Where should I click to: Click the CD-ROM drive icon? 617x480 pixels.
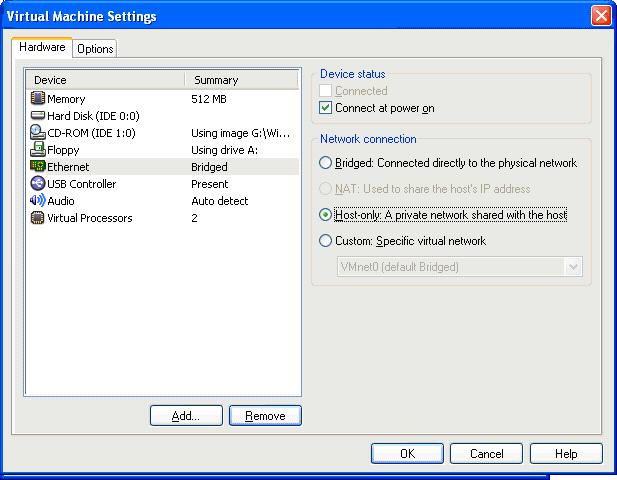tap(38, 133)
